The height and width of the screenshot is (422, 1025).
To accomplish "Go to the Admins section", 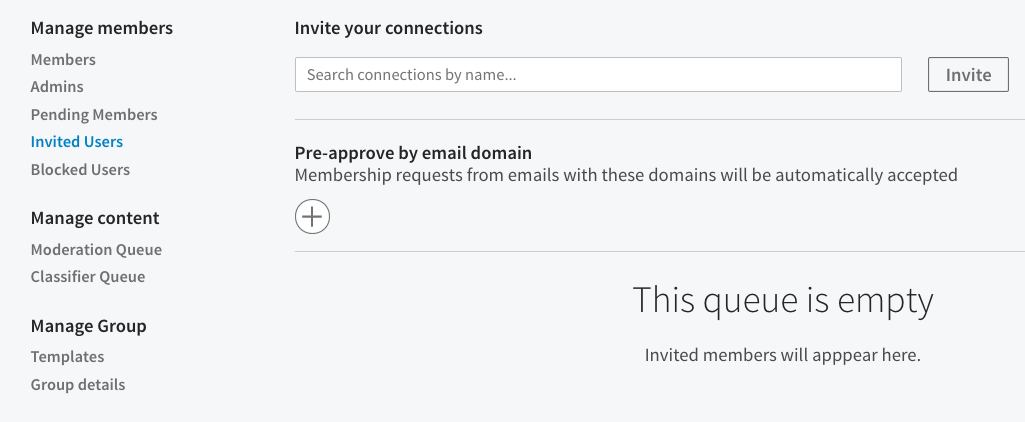I will click(x=57, y=87).
